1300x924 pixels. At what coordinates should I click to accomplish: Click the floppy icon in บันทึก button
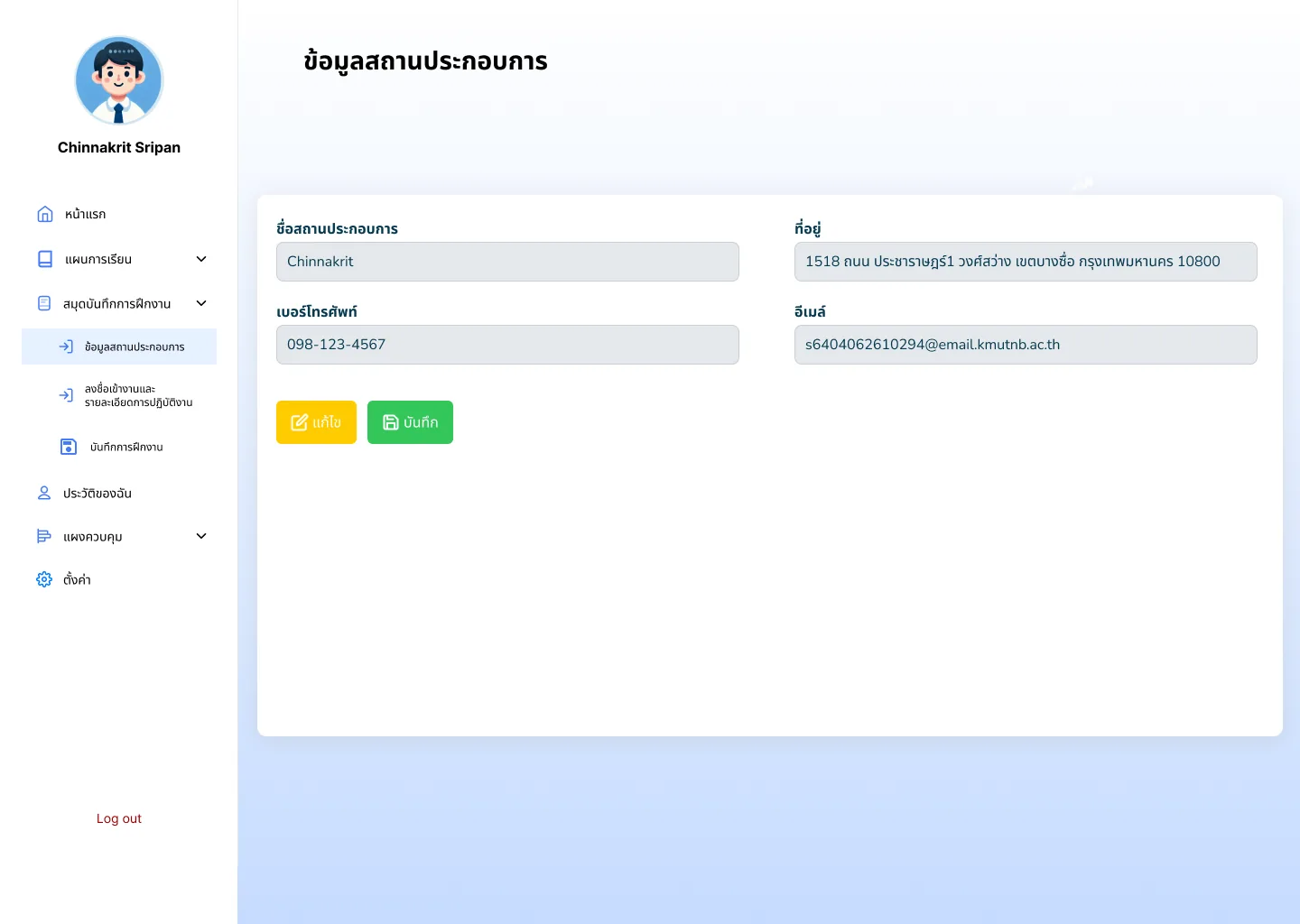coord(391,422)
